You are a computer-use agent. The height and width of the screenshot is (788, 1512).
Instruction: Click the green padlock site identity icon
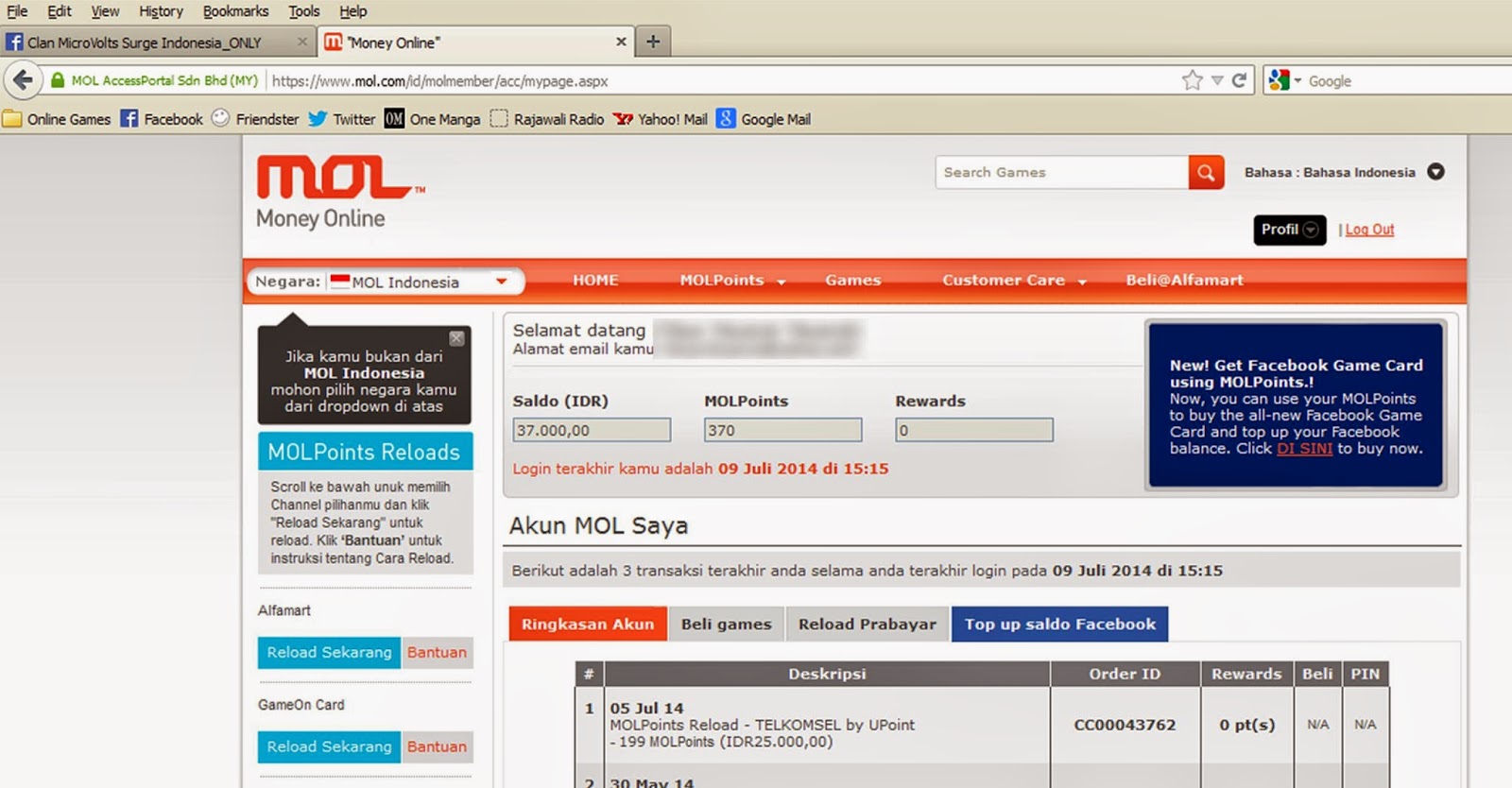click(x=58, y=80)
